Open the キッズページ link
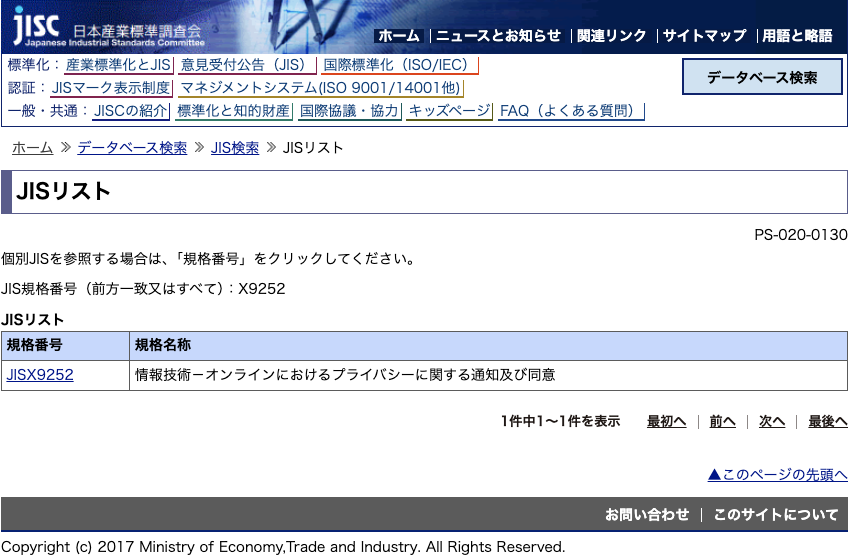The height and width of the screenshot is (559, 854). (x=449, y=111)
